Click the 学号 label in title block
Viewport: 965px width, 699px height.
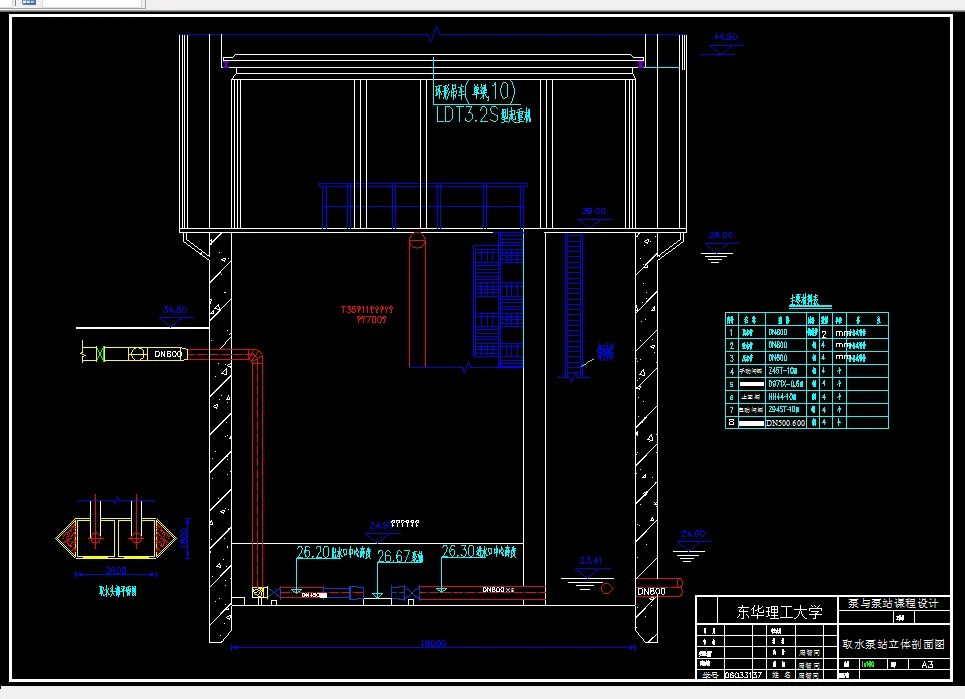tap(710, 675)
